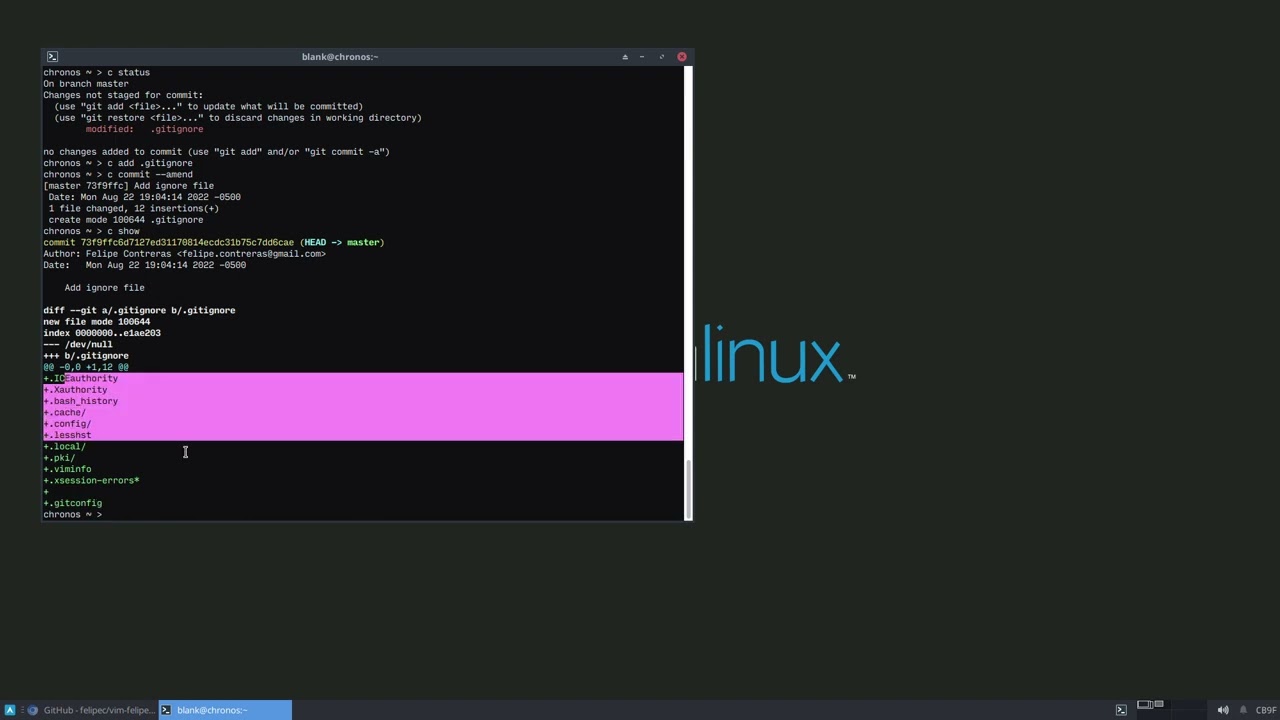
Task: Click the '+.local/' diff line
Action: (x=64, y=446)
